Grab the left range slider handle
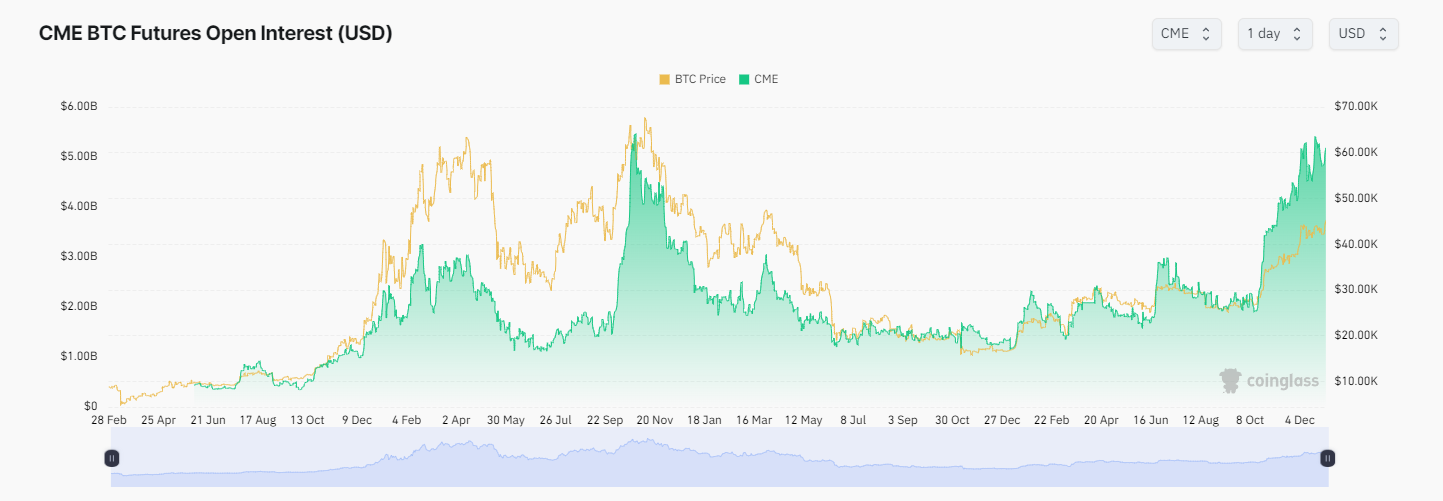This screenshot has height=501, width=1443. 112,458
